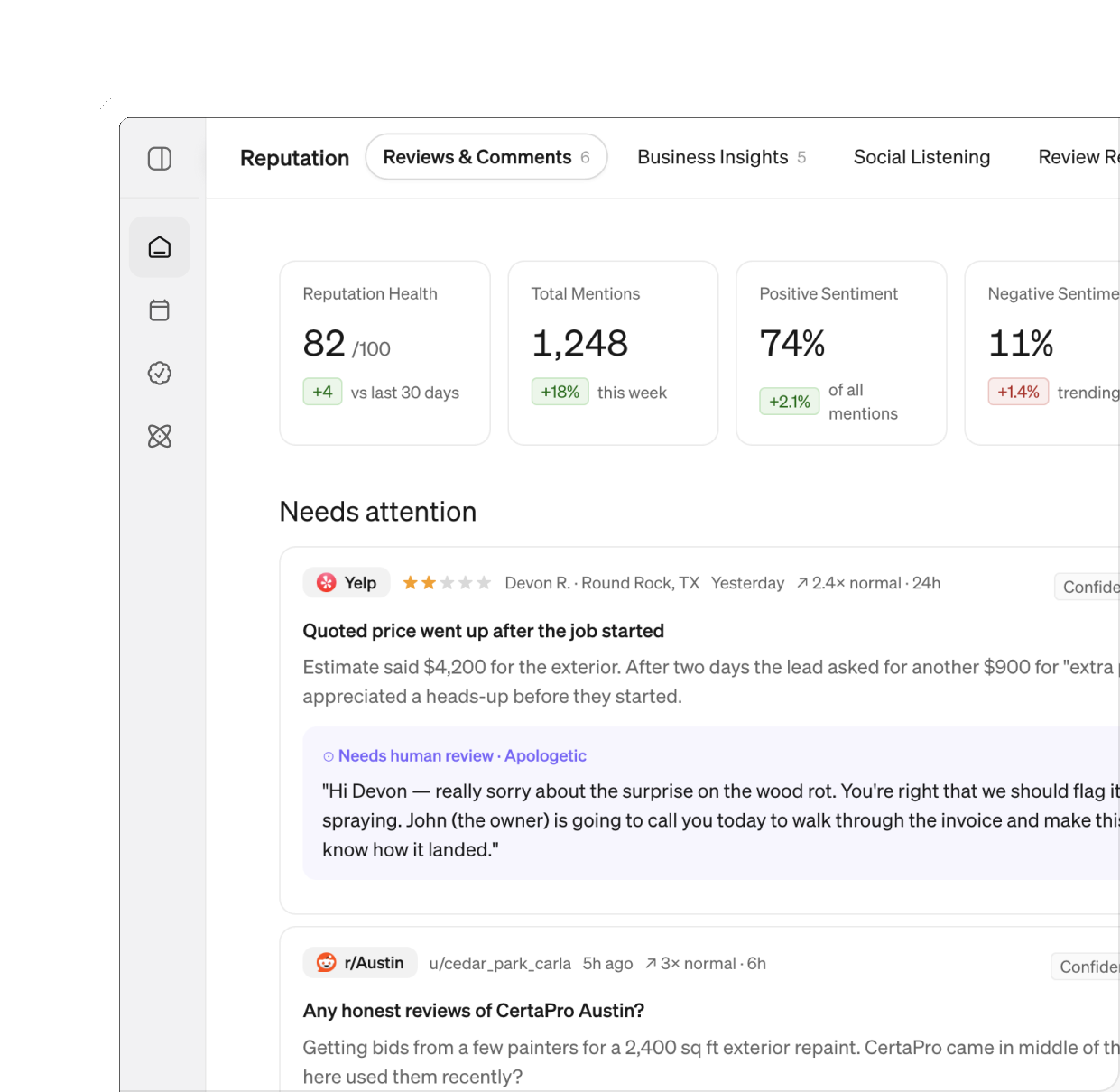Screen dimensions: 1120x1092
Task: Click the 1,248 mentions value
Action: point(579,344)
